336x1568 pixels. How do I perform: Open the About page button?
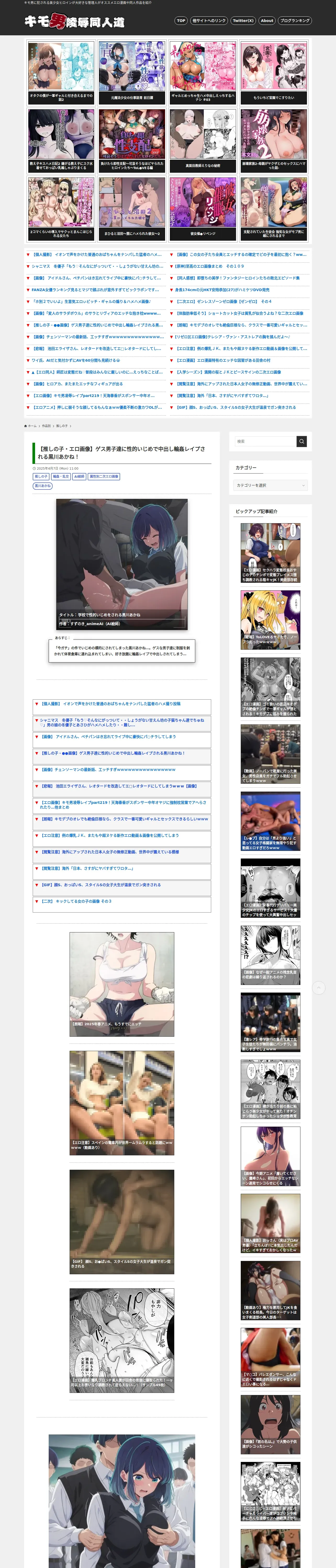coord(267,21)
